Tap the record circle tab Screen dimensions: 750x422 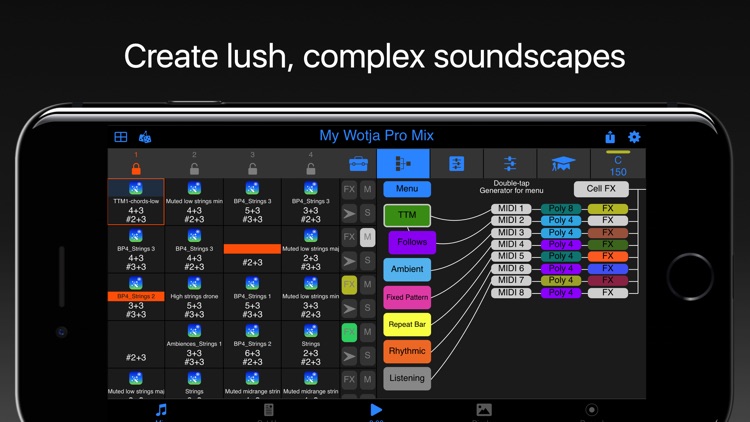(x=592, y=411)
